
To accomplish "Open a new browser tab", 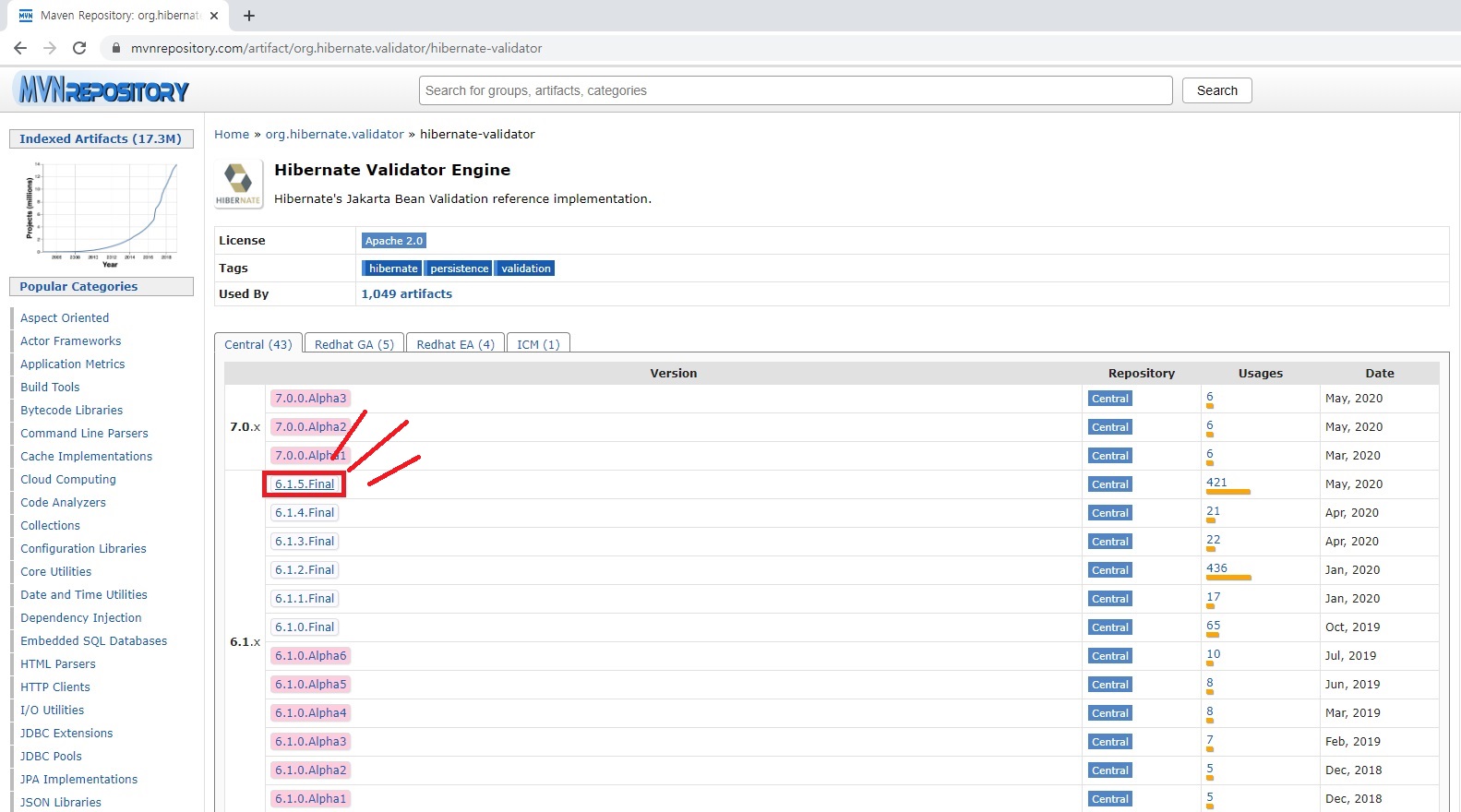I will 249,16.
